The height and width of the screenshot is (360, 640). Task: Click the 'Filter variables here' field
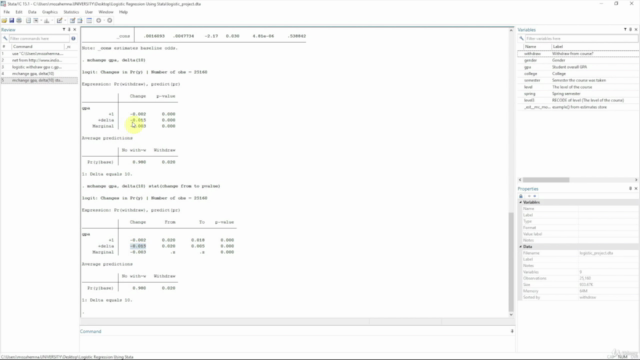click(x=581, y=38)
